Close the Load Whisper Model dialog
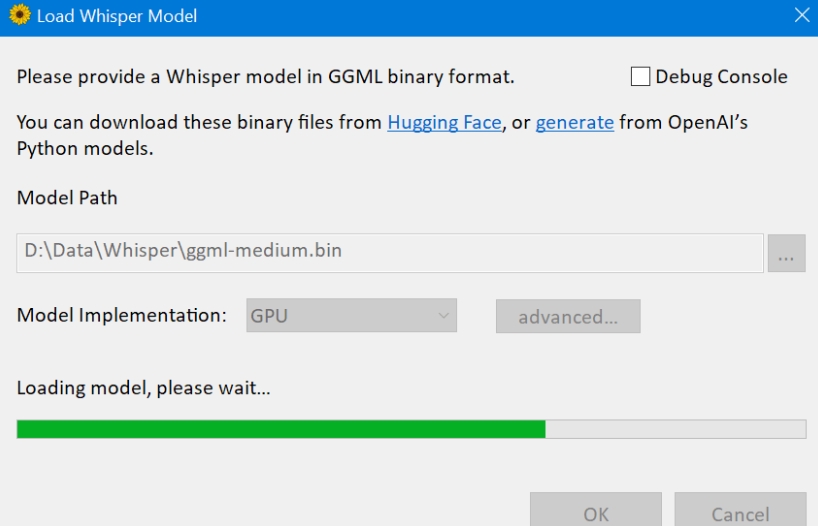 [801, 16]
